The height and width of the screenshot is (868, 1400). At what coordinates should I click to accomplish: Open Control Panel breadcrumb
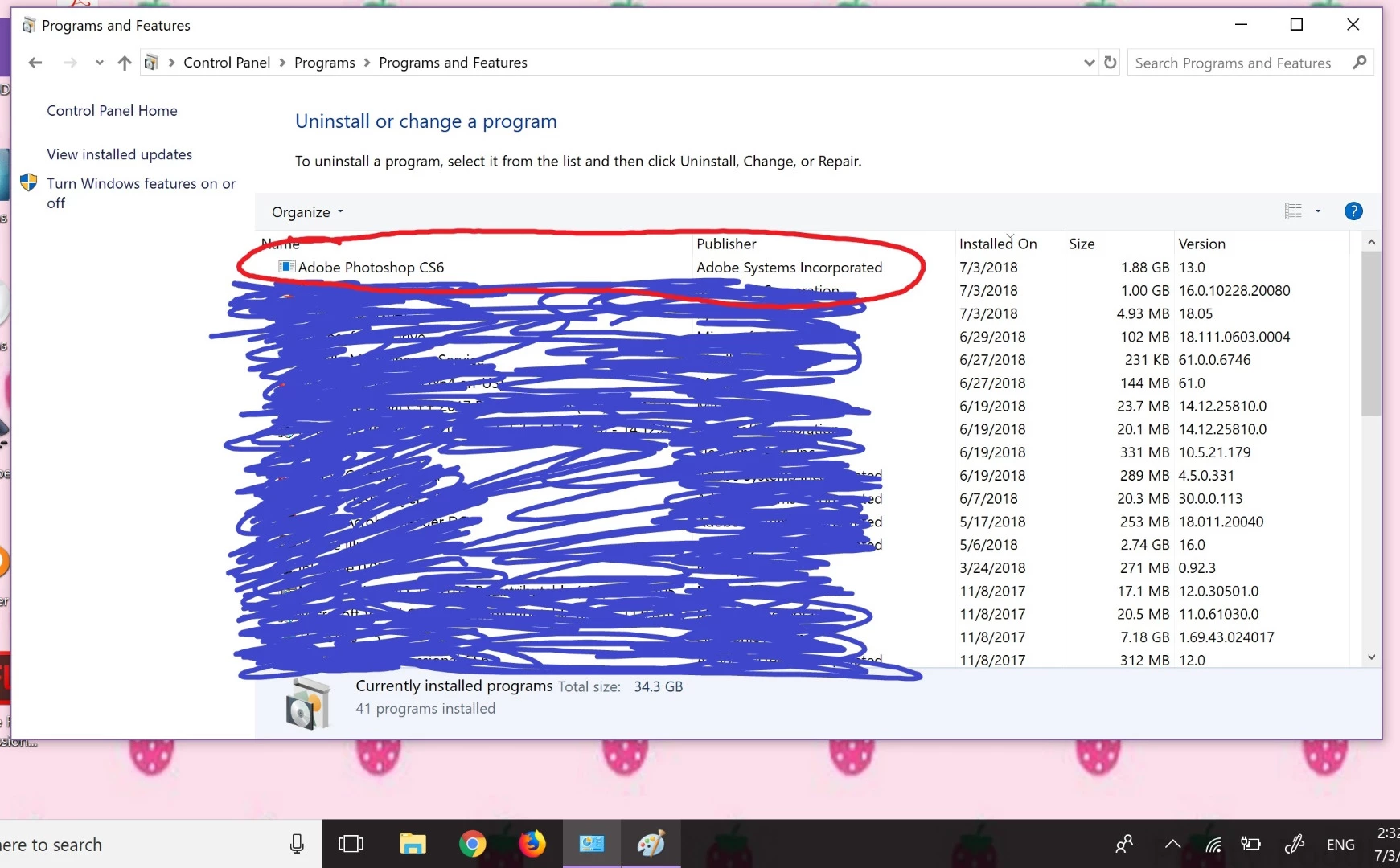pyautogui.click(x=227, y=63)
